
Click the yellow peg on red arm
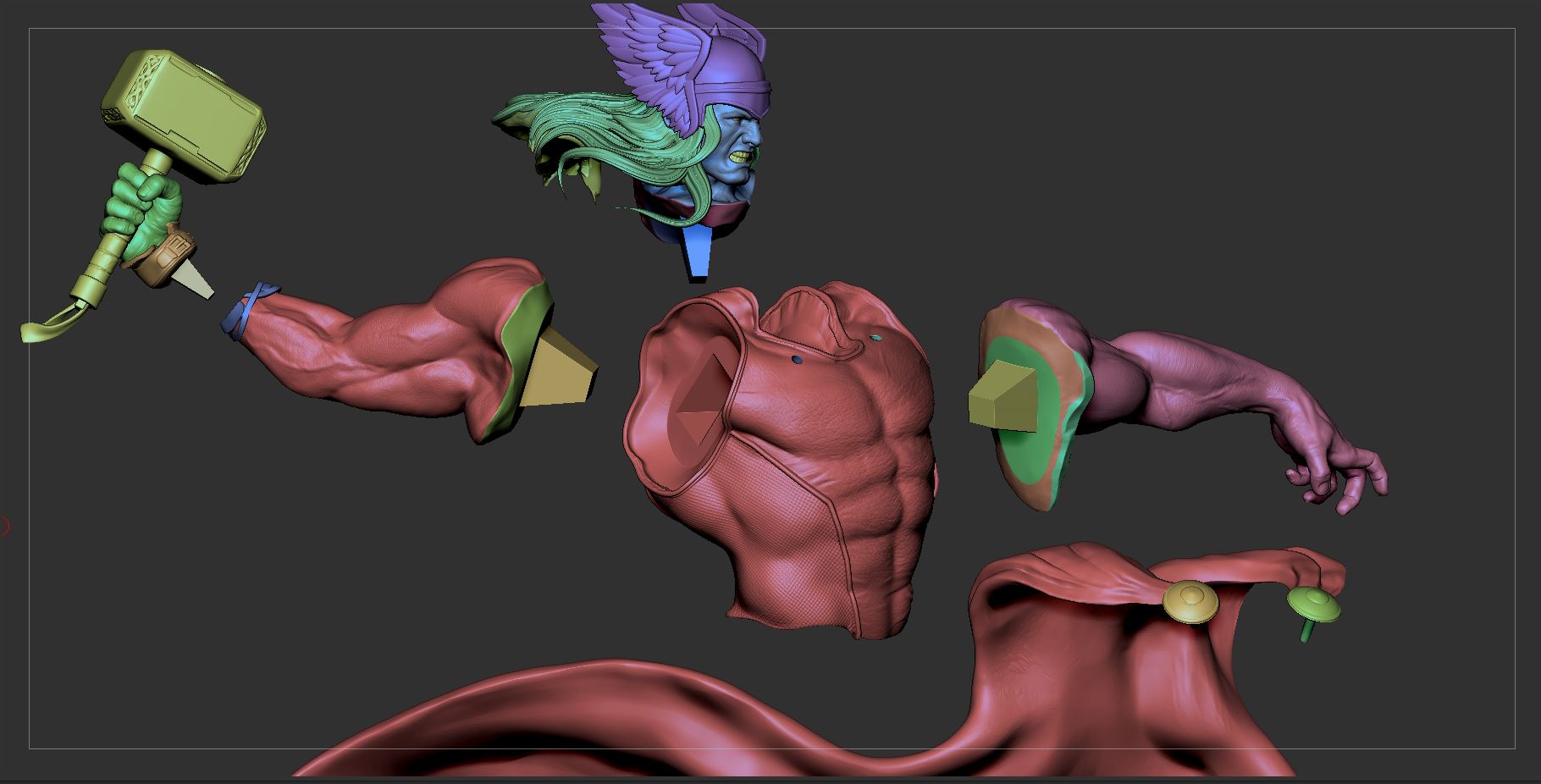(x=559, y=370)
